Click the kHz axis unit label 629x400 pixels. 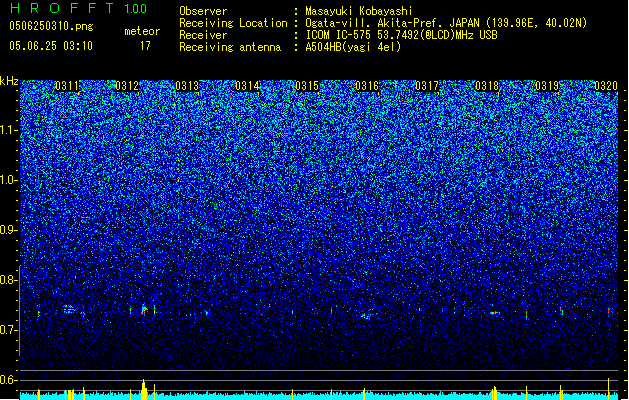tap(9, 81)
